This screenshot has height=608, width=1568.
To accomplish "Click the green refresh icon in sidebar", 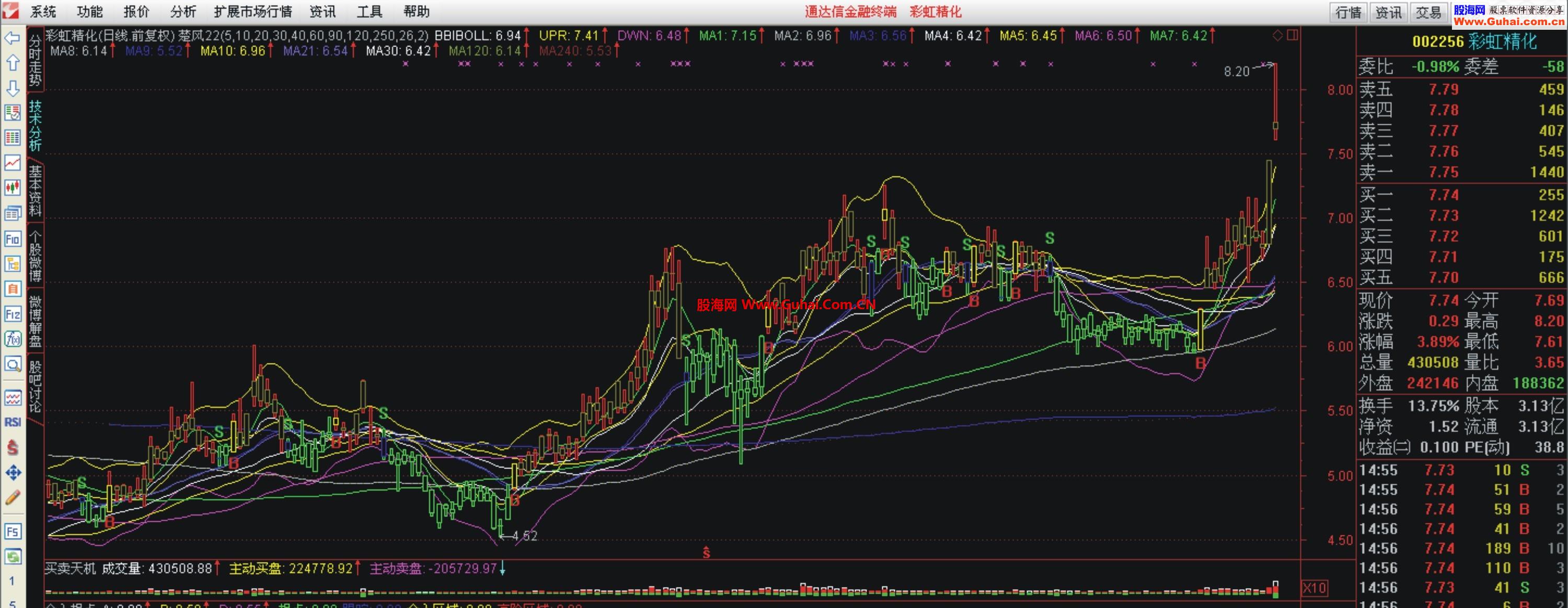I will 12,556.
